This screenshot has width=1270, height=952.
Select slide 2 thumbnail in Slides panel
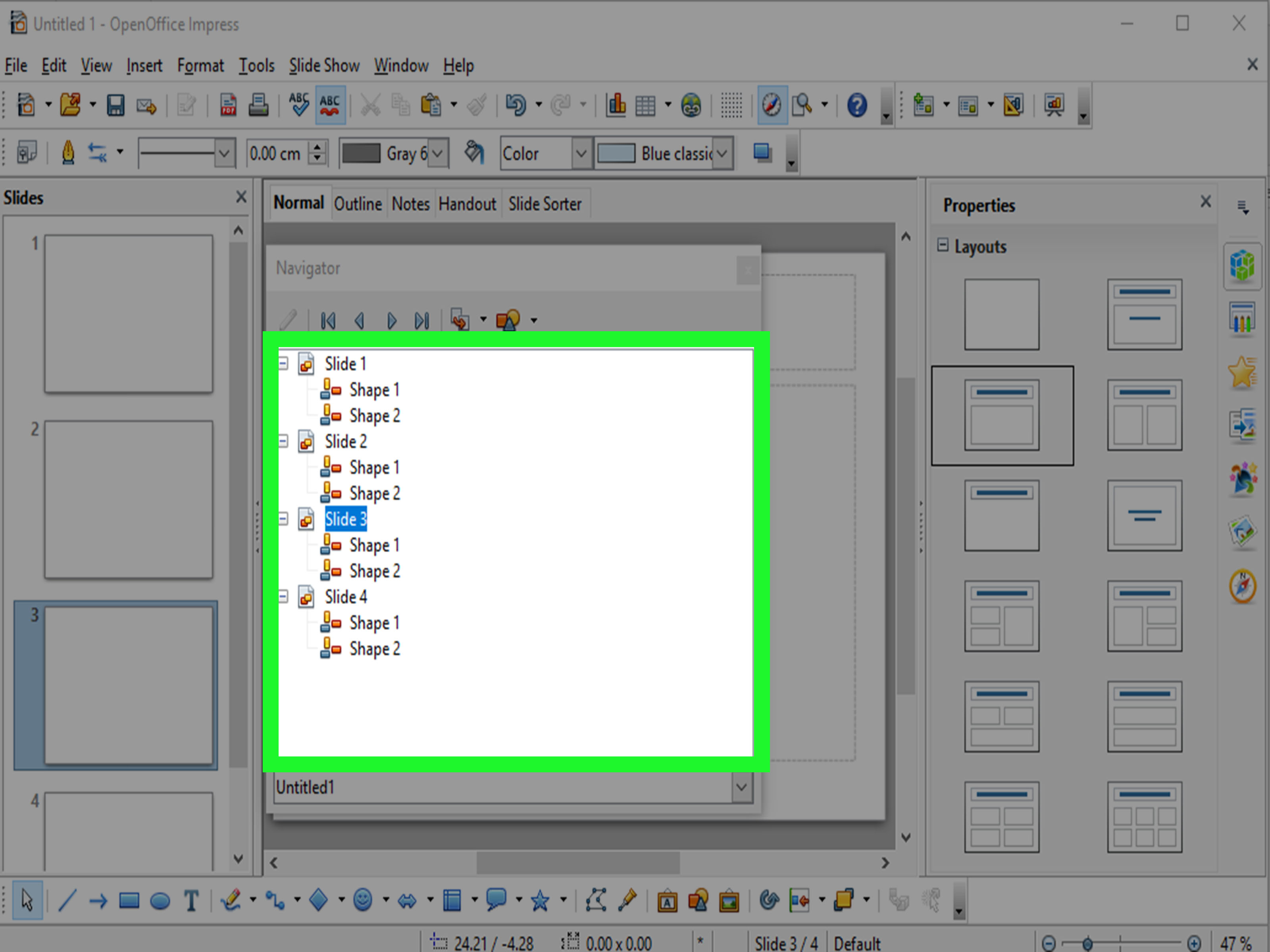(129, 499)
